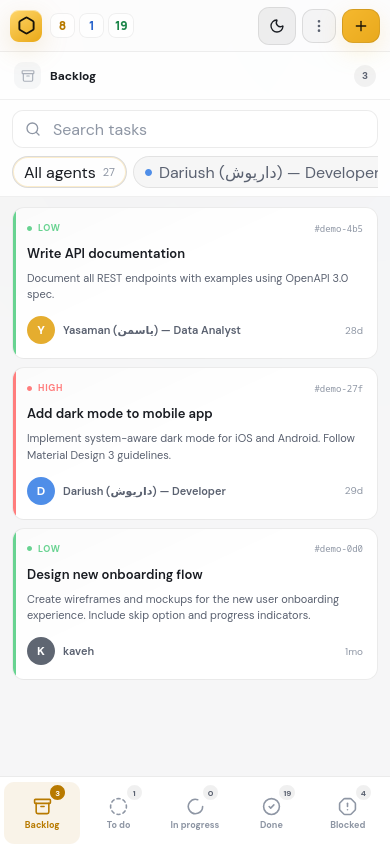Click the Backlog header count badge 3
The image size is (390, 844).
point(365,76)
